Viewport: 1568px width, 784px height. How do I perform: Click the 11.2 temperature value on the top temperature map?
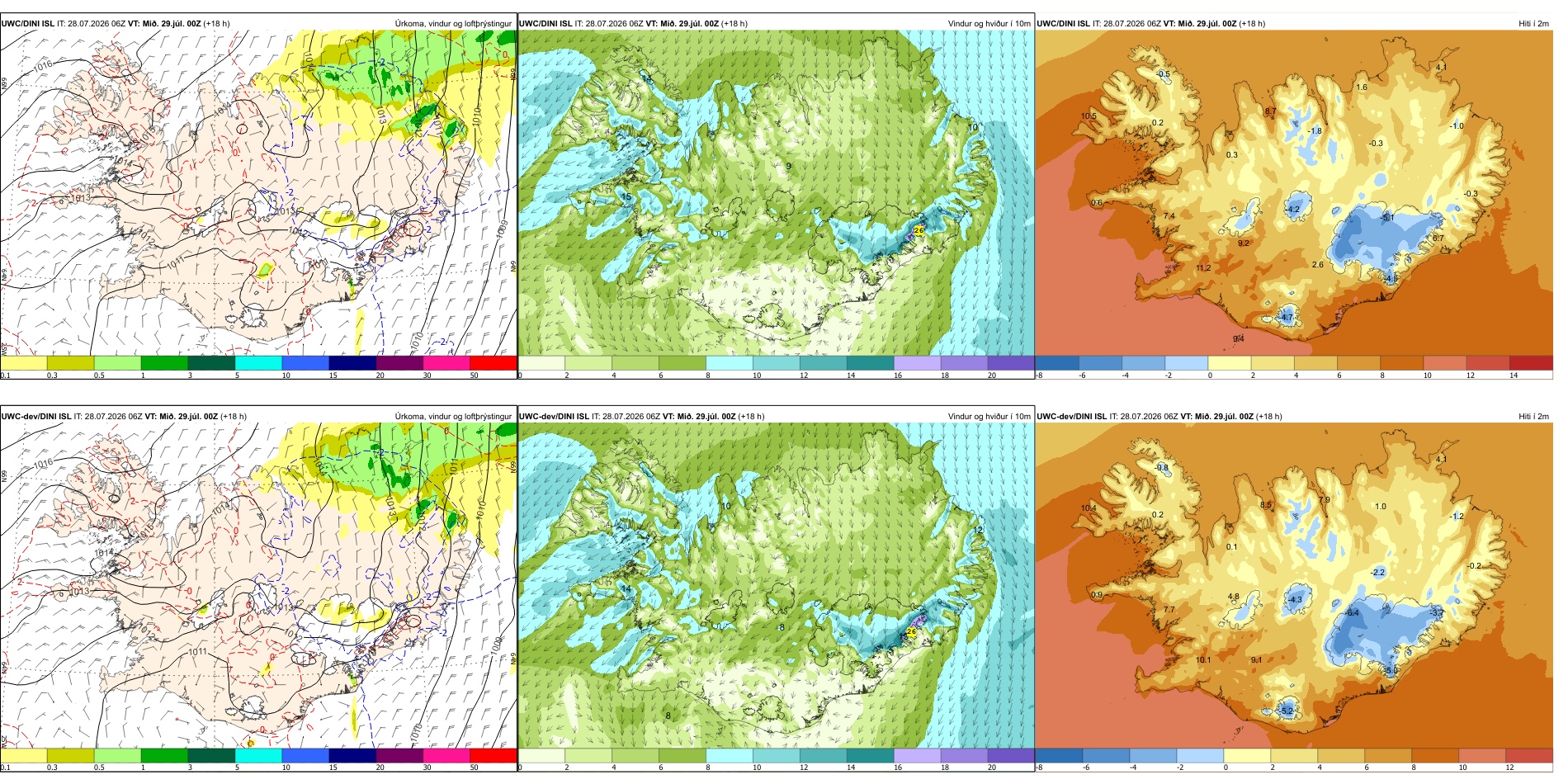[1203, 268]
